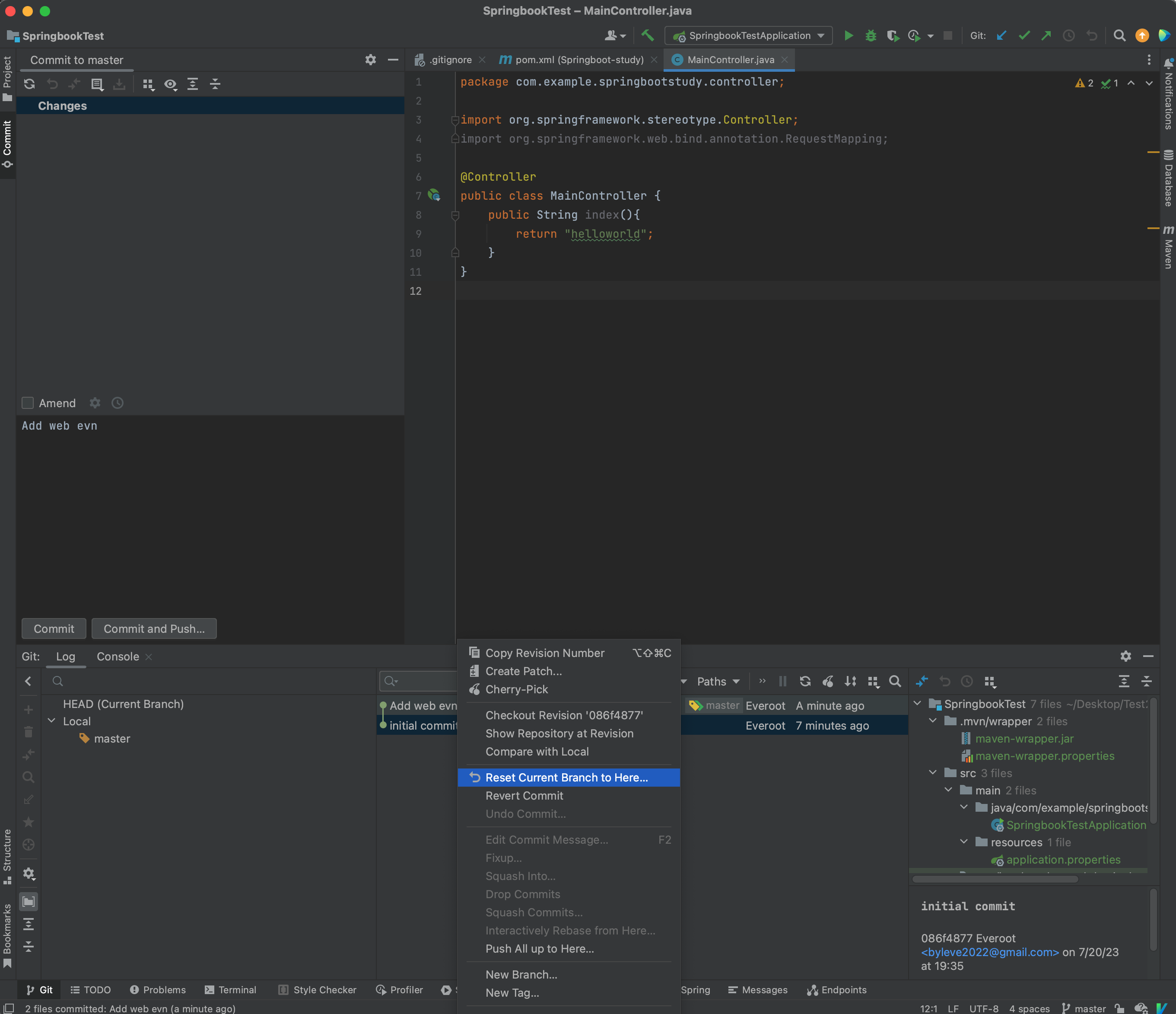Image resolution: width=1176 pixels, height=1014 pixels.
Task: Open the Console tab in Git window
Action: (118, 656)
